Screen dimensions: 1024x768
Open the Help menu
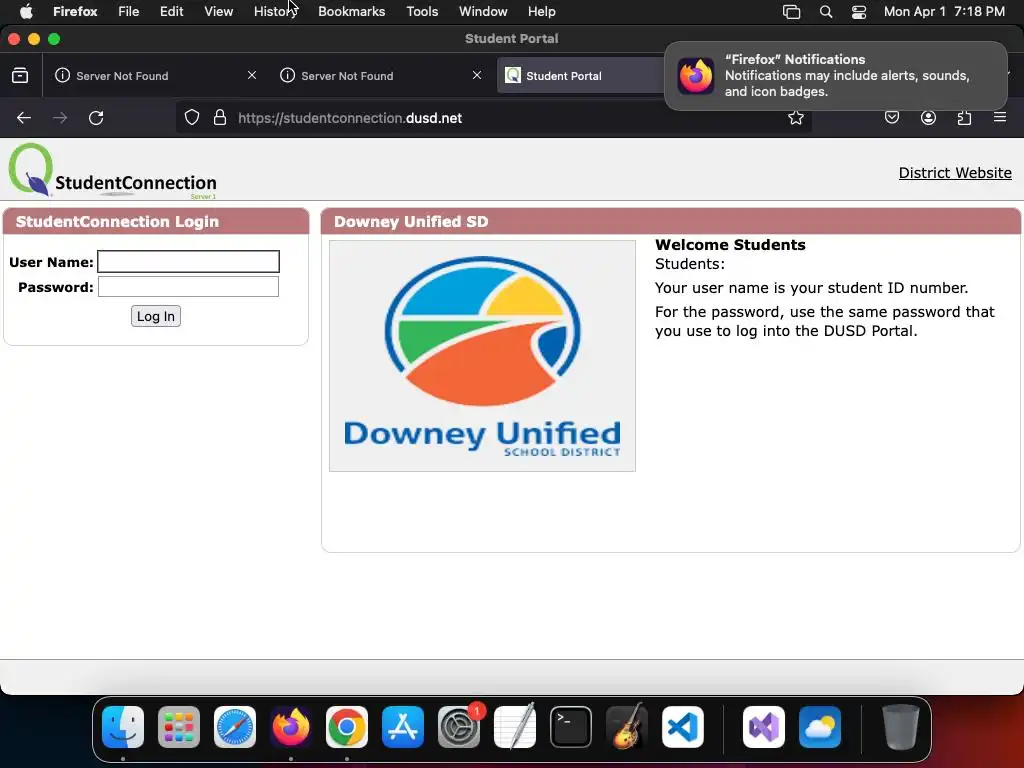(541, 11)
